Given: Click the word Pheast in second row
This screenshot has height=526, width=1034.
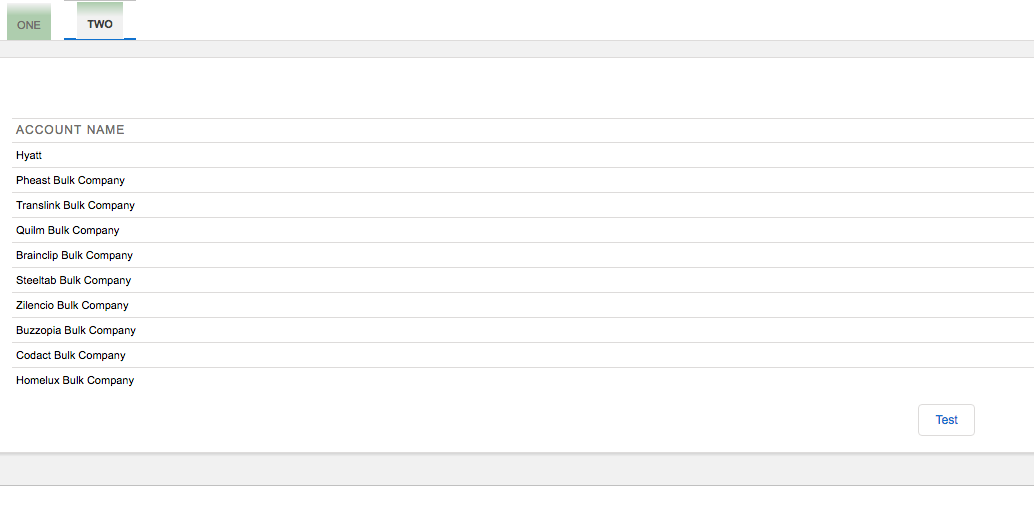Looking at the screenshot, I should pyautogui.click(x=33, y=180).
